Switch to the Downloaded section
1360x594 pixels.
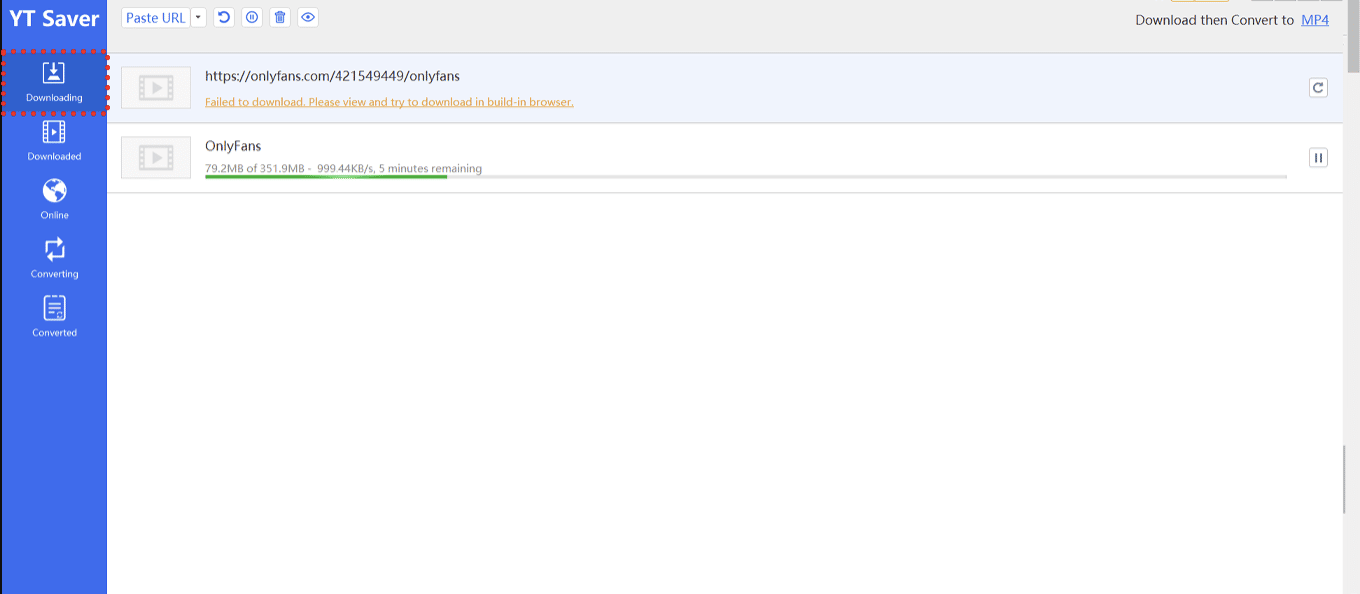(x=54, y=141)
